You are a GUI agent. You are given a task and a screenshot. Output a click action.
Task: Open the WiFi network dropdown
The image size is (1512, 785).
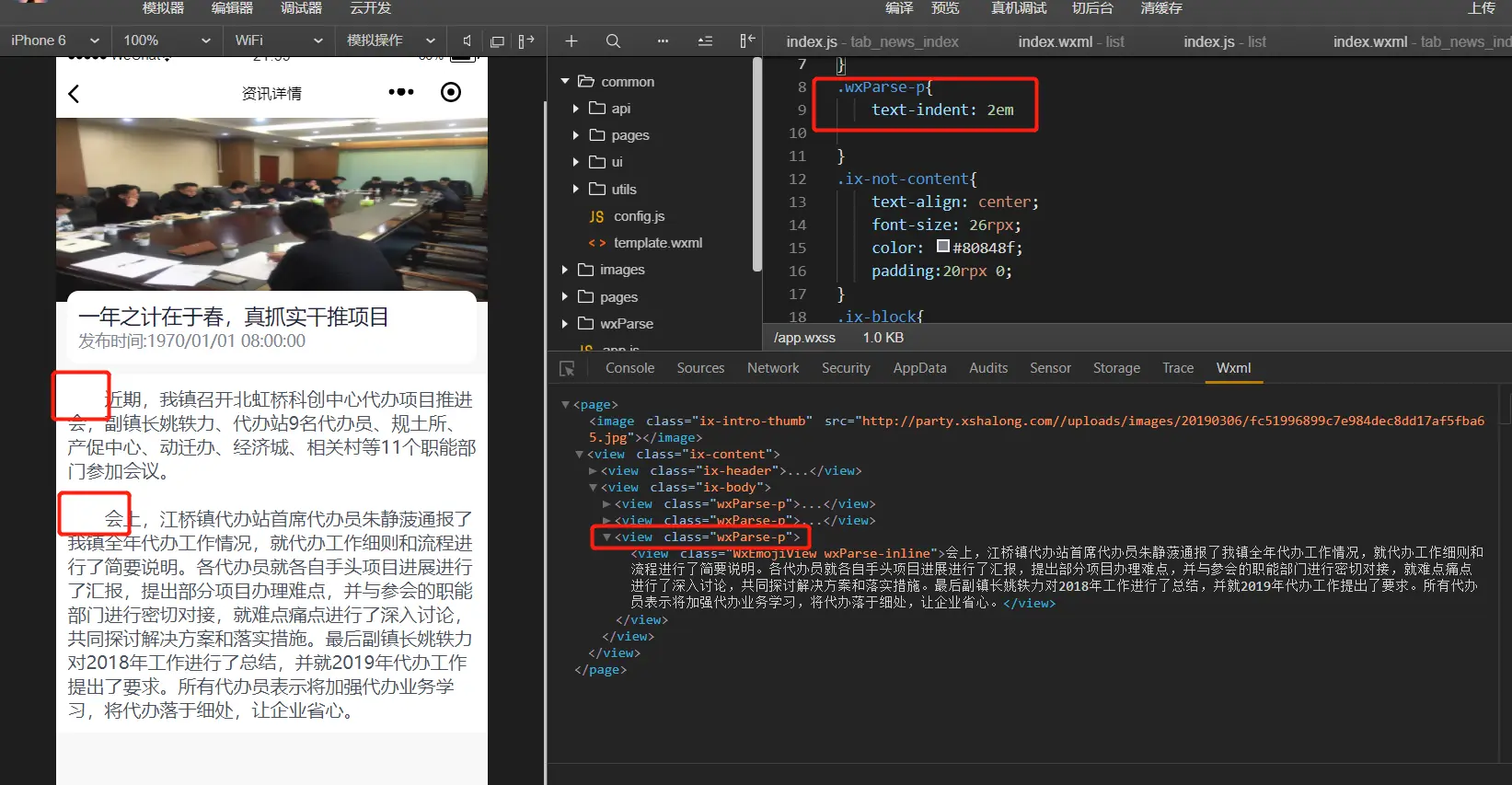click(x=278, y=40)
